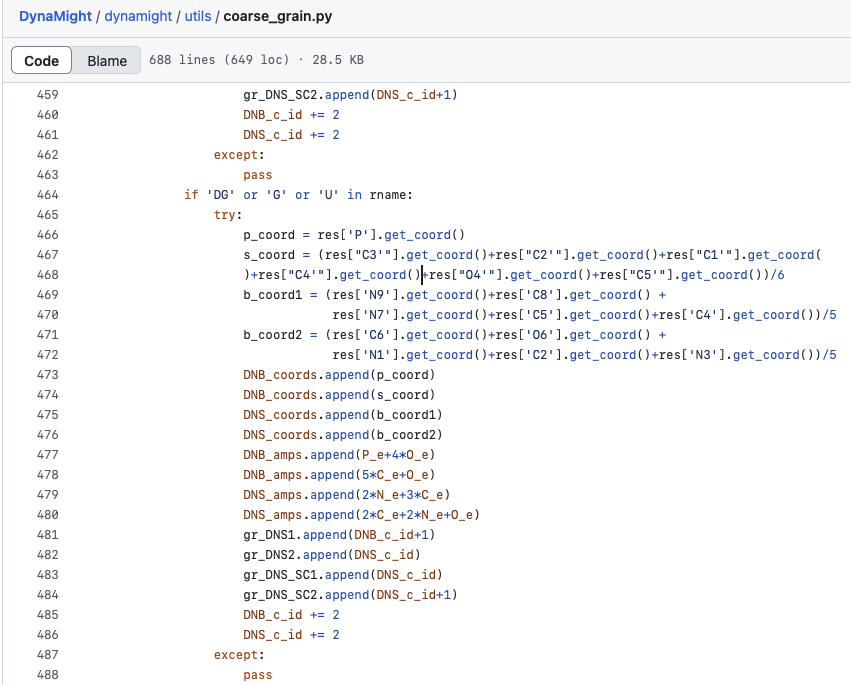Select line number 459

47,95
